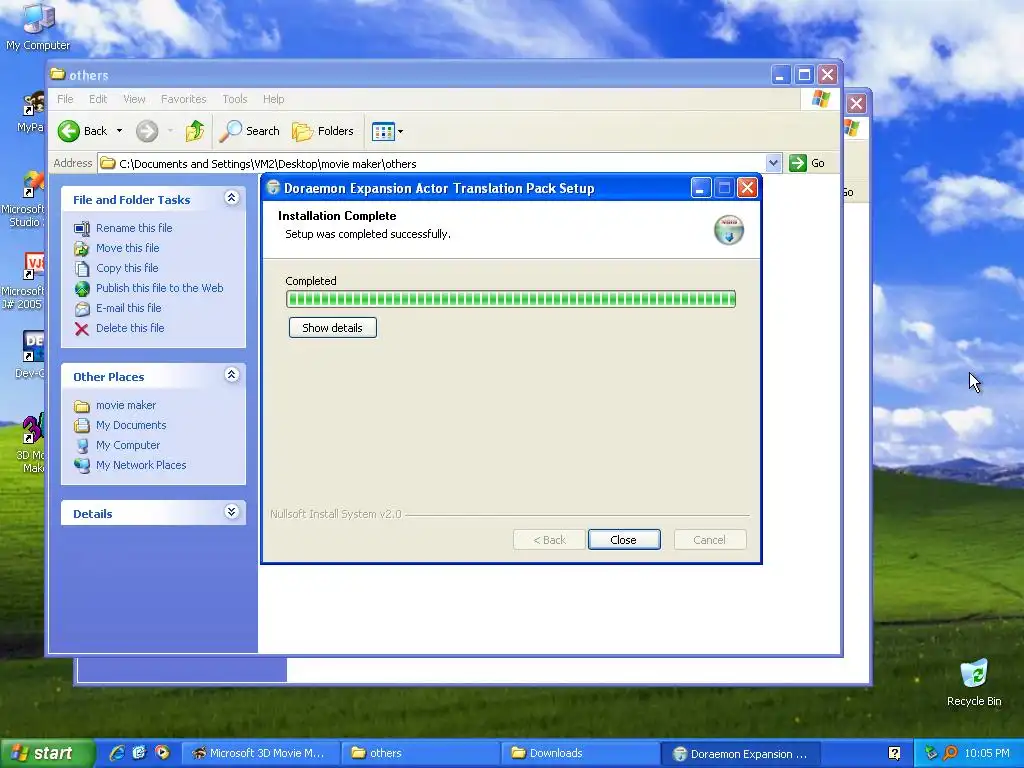Click the Windows flag logo in others window
This screenshot has width=1024, height=768.
coord(820,99)
